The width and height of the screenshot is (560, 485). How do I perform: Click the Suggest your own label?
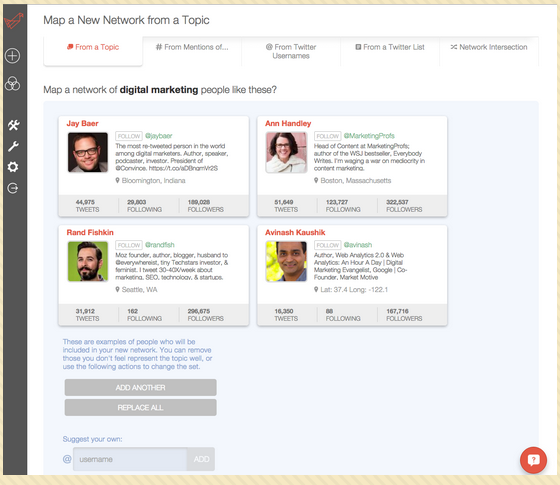point(92,439)
